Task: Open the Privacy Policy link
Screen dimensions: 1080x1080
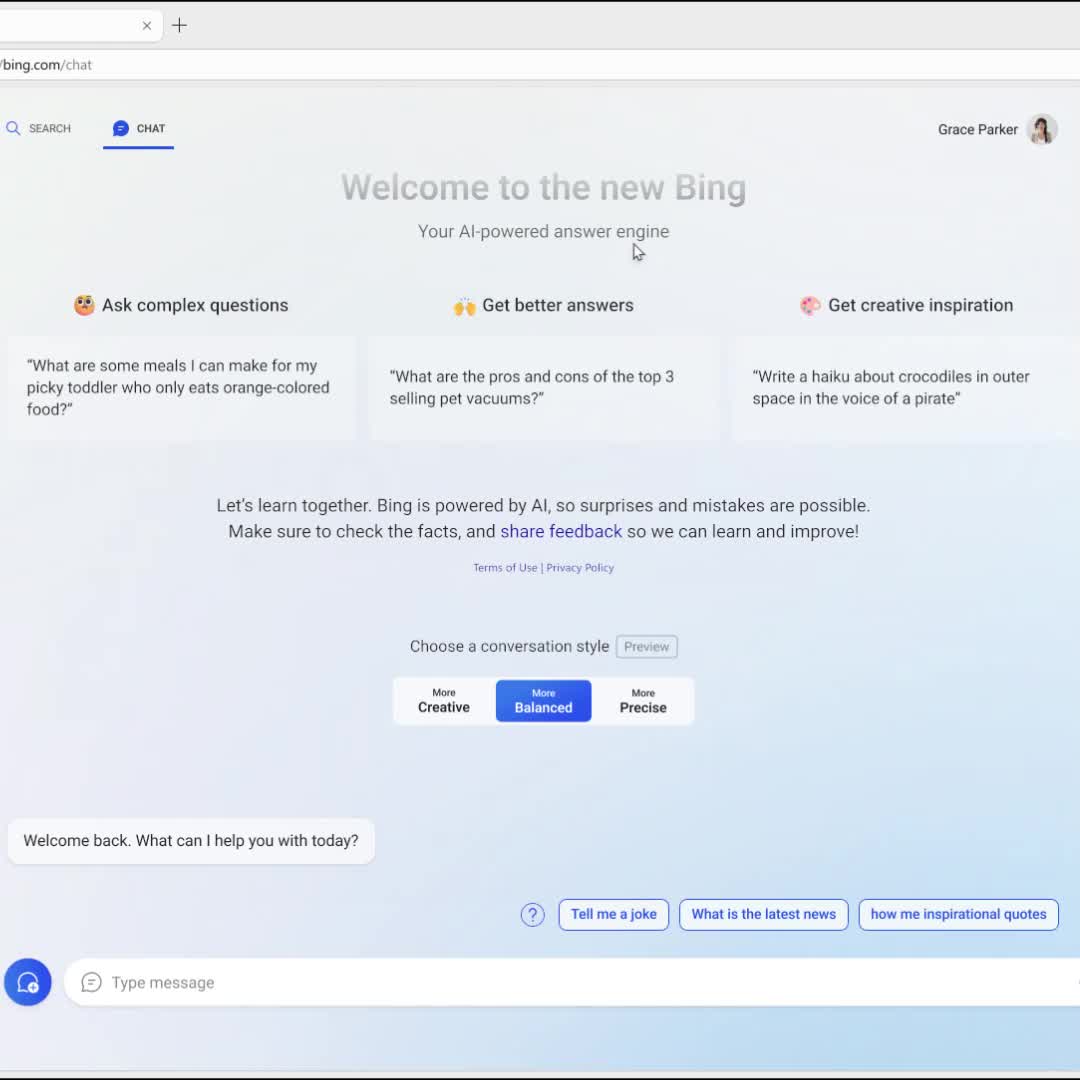Action: tap(580, 568)
